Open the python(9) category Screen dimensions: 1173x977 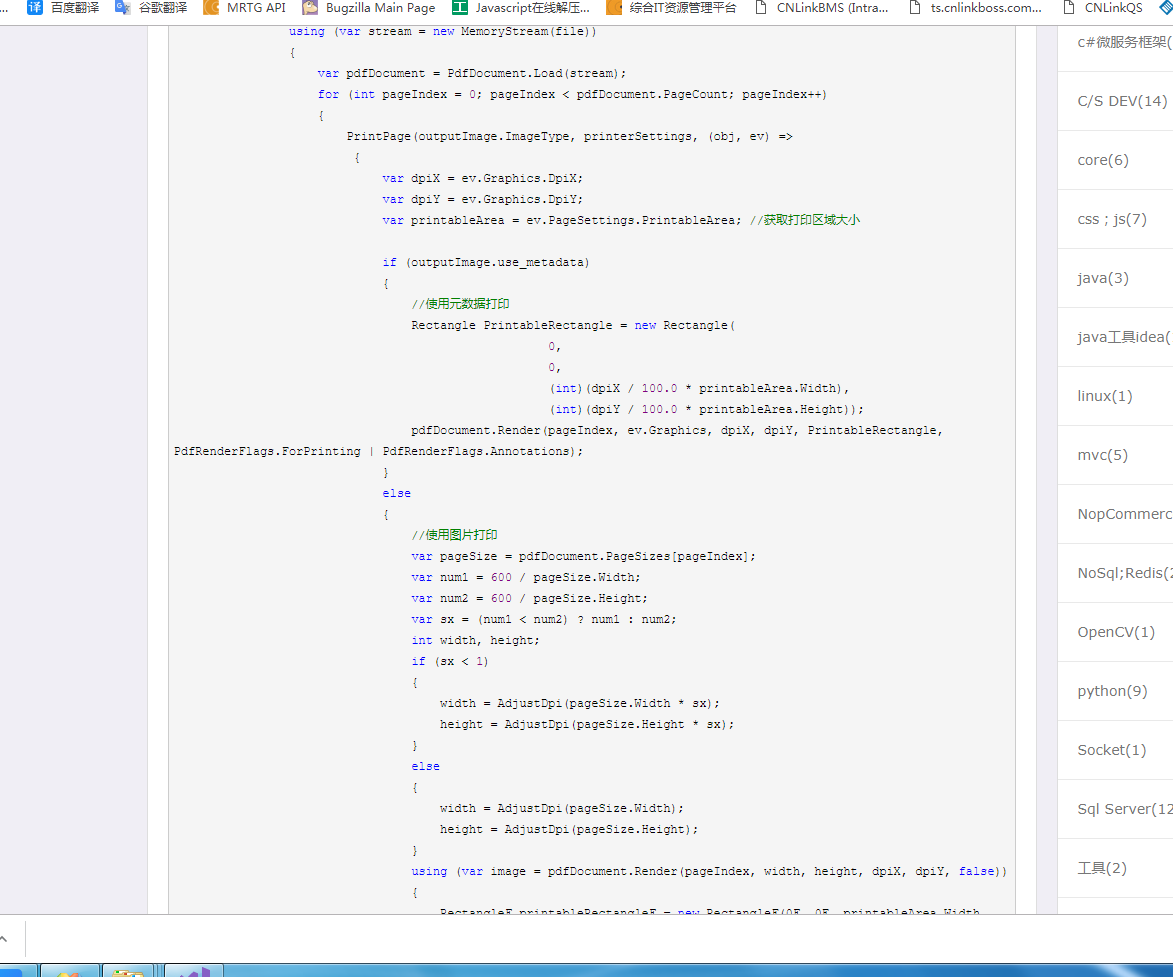pyautogui.click(x=1112, y=691)
